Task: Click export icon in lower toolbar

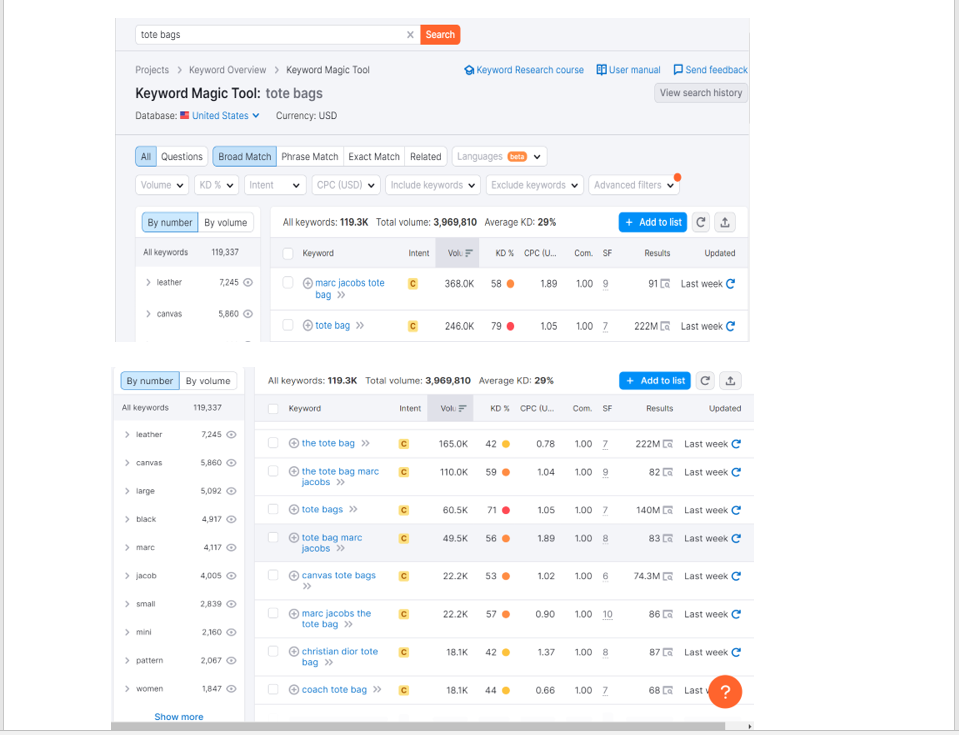Action: point(730,380)
